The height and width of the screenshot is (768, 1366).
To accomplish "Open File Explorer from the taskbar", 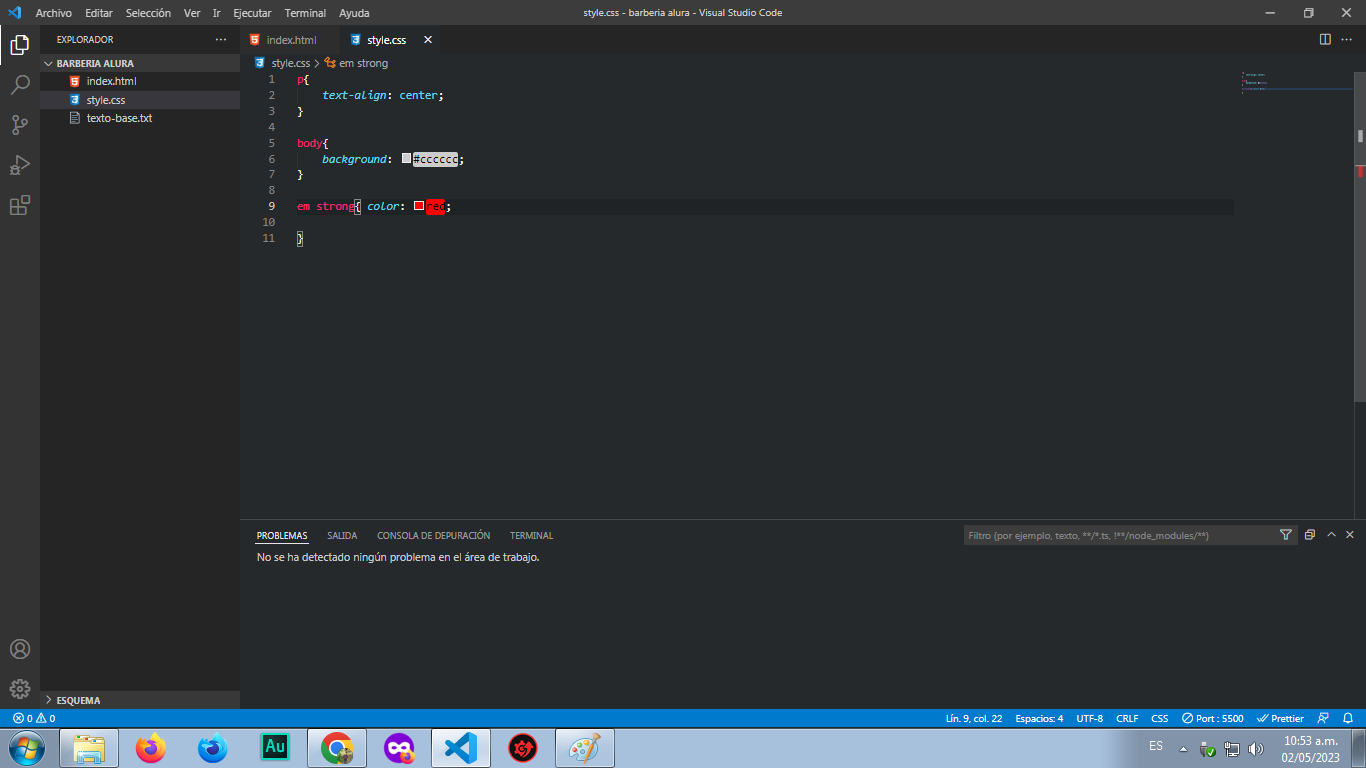I will (x=89, y=747).
